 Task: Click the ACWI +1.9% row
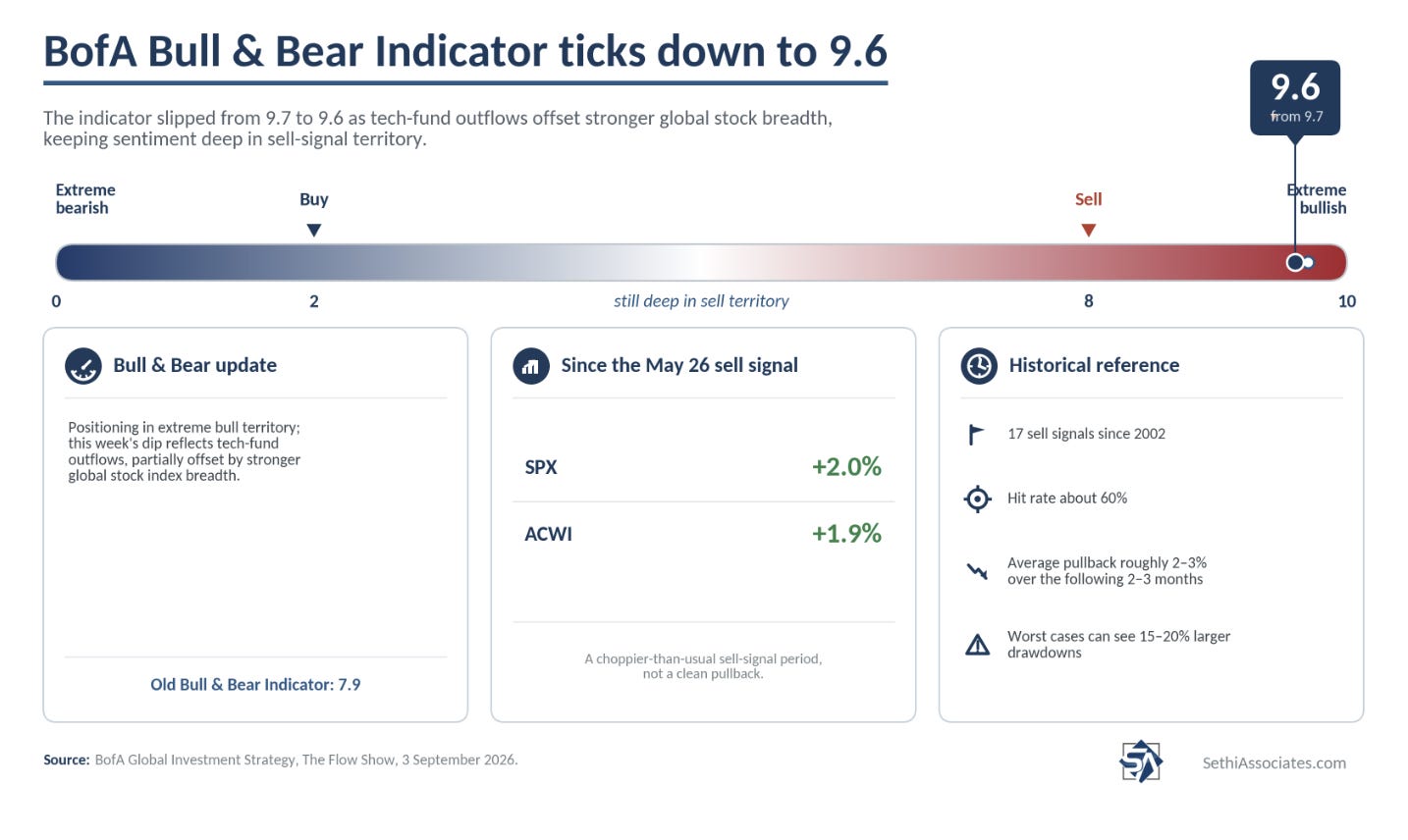click(703, 534)
